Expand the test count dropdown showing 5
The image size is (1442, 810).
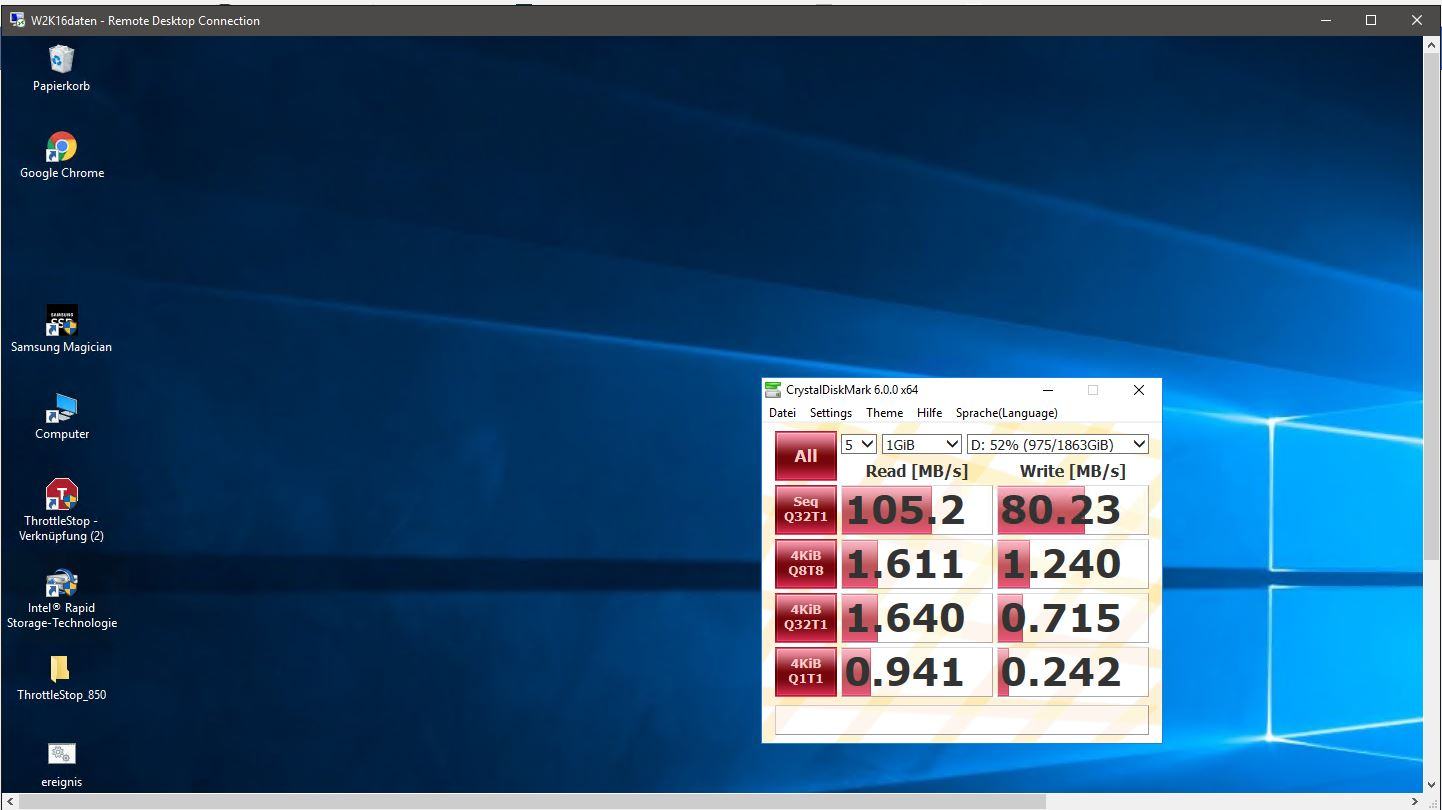click(x=859, y=445)
